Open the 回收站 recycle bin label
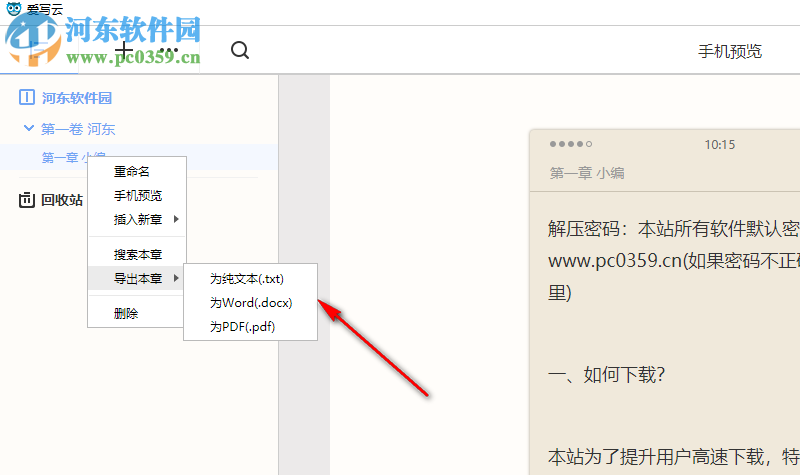 [62, 200]
